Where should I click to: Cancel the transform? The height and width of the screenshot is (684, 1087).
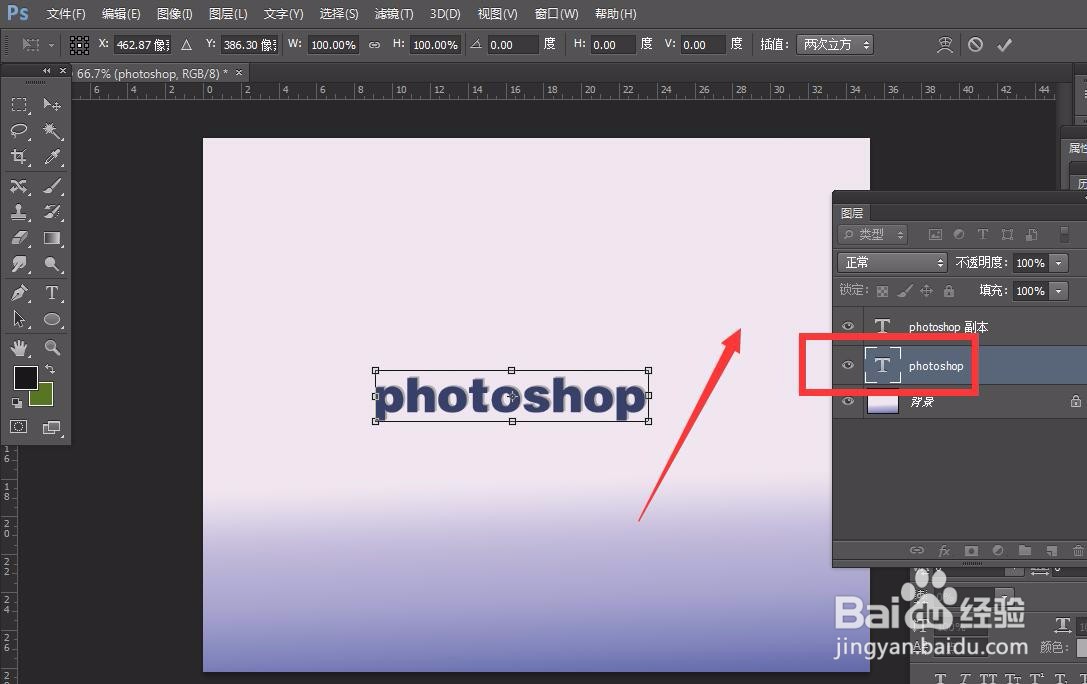pos(975,45)
